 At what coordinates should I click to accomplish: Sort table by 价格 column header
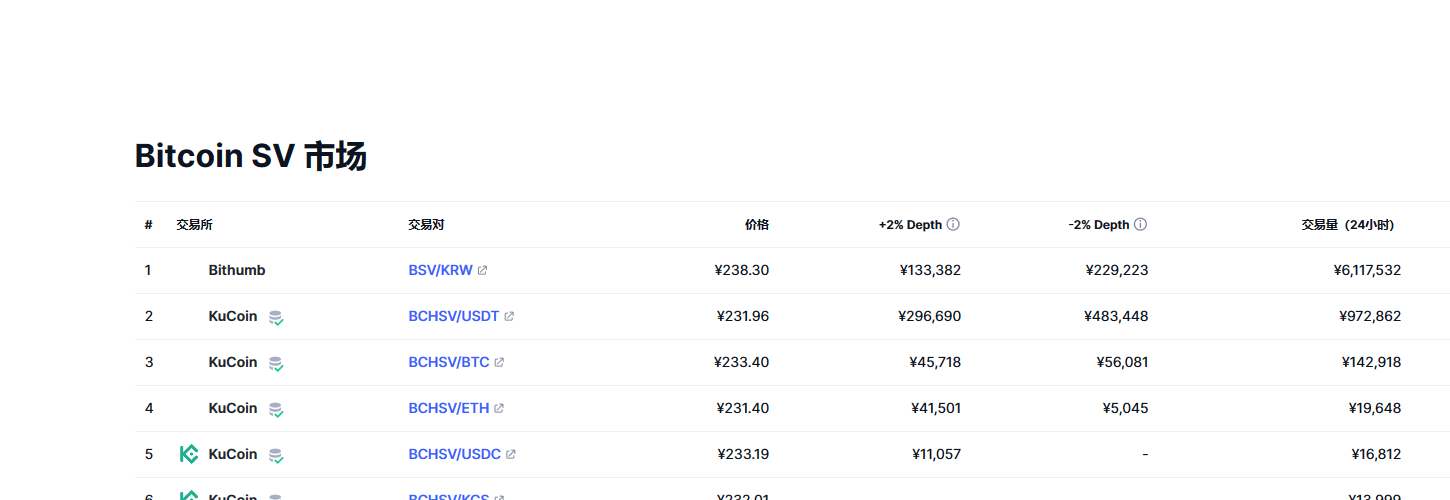pyautogui.click(x=757, y=225)
